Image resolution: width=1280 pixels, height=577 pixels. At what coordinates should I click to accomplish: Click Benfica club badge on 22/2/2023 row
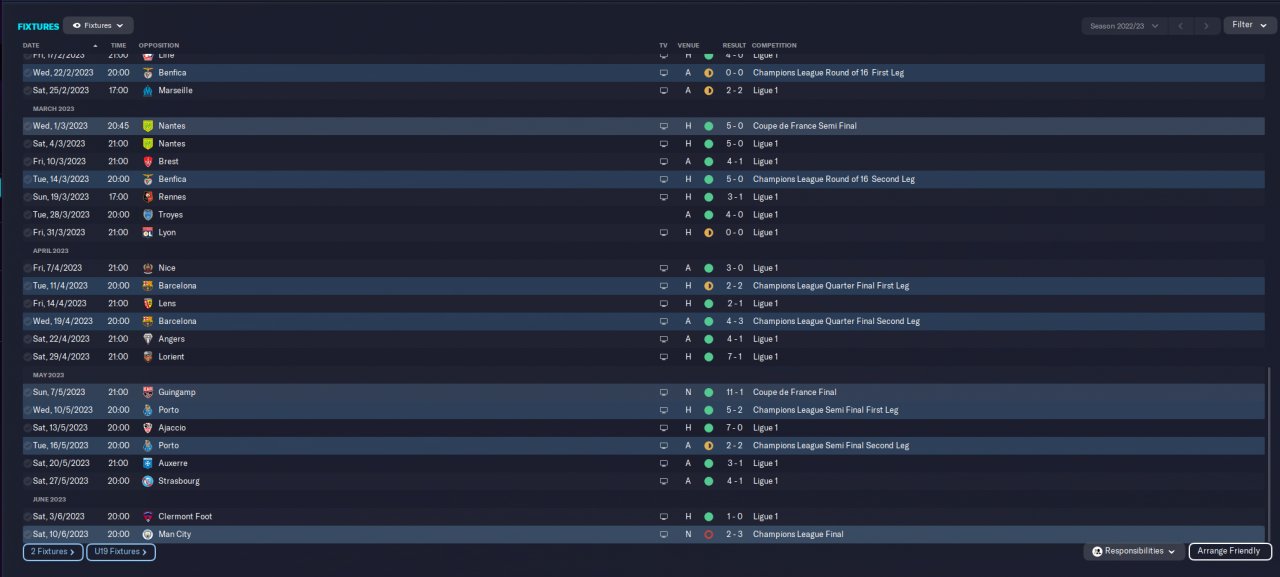(x=148, y=73)
